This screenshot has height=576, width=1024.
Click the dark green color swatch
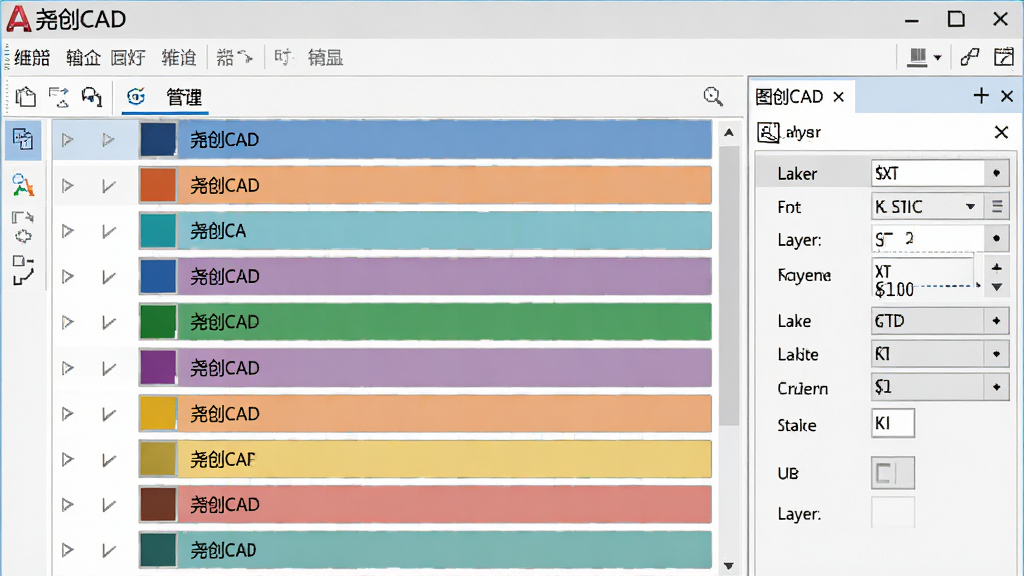pyautogui.click(x=158, y=322)
